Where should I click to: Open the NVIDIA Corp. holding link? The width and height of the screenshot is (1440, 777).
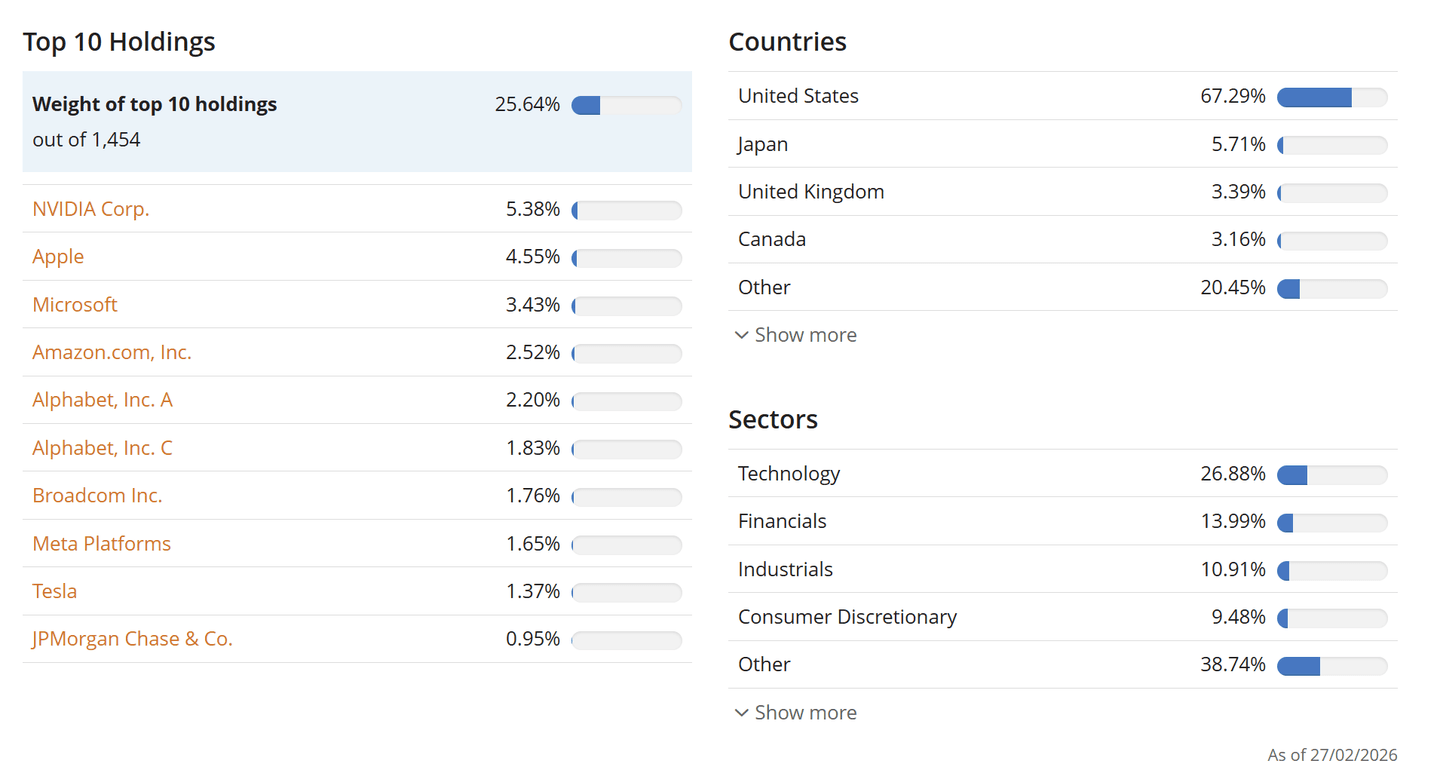coord(91,209)
